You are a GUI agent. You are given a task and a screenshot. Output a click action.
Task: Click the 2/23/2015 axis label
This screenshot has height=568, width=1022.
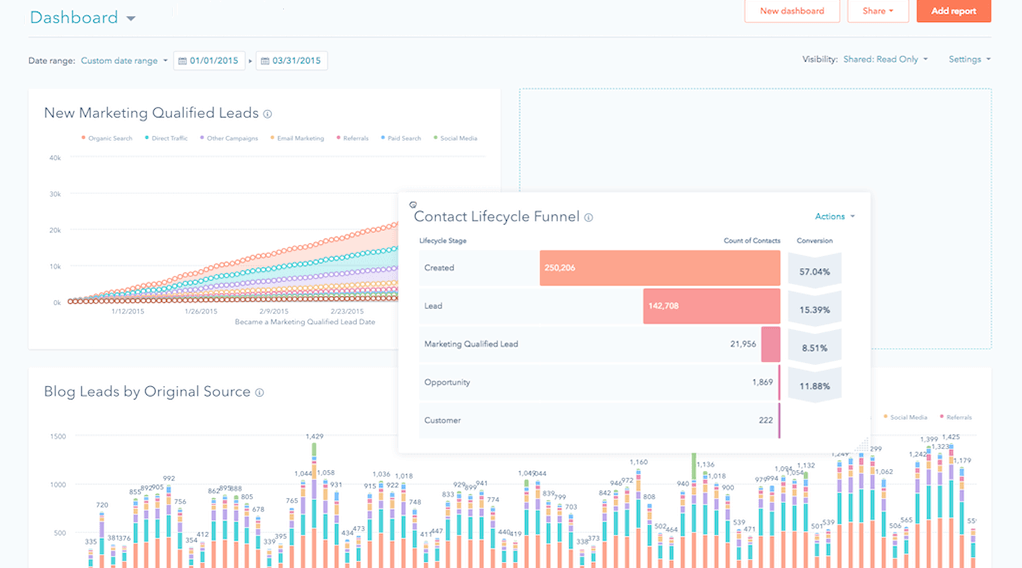pyautogui.click(x=347, y=312)
